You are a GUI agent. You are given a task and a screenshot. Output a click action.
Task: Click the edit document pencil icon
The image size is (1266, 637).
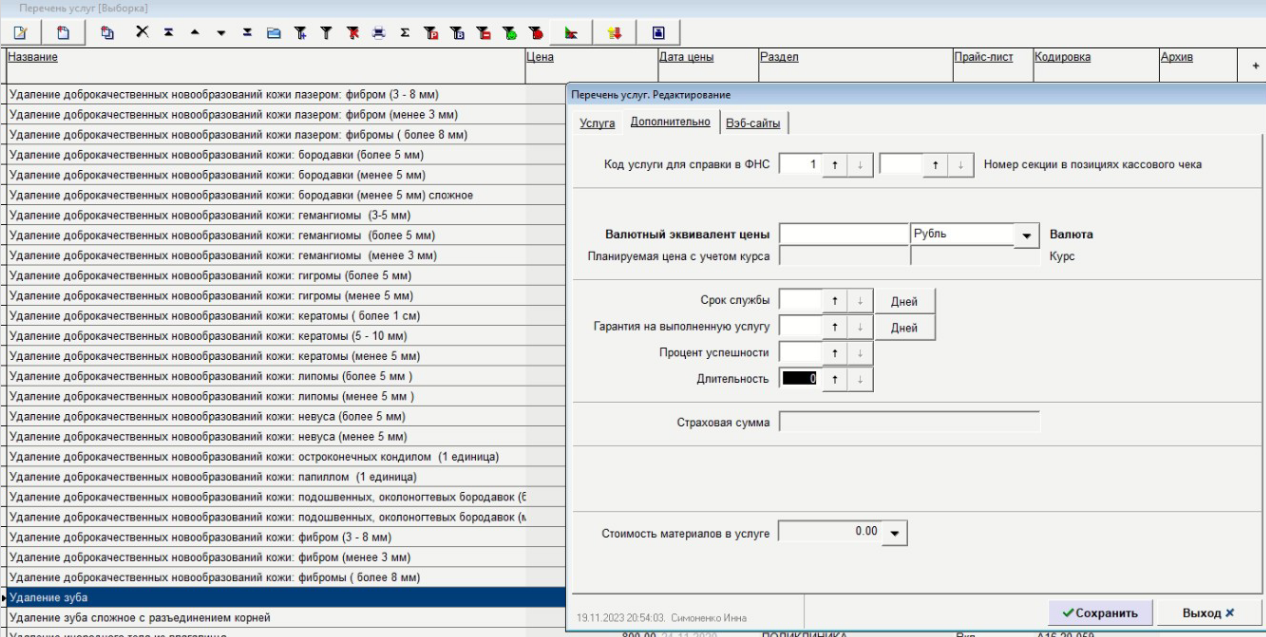(20, 32)
